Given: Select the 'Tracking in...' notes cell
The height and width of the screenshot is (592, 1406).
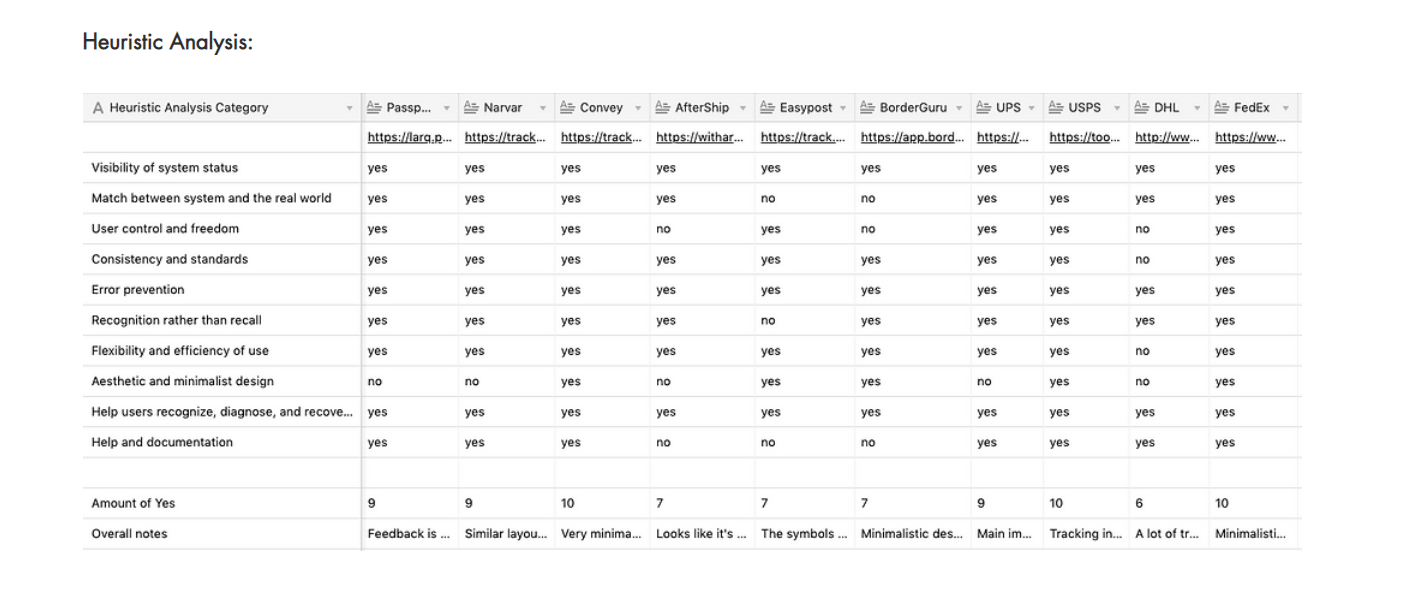Looking at the screenshot, I should [1085, 534].
